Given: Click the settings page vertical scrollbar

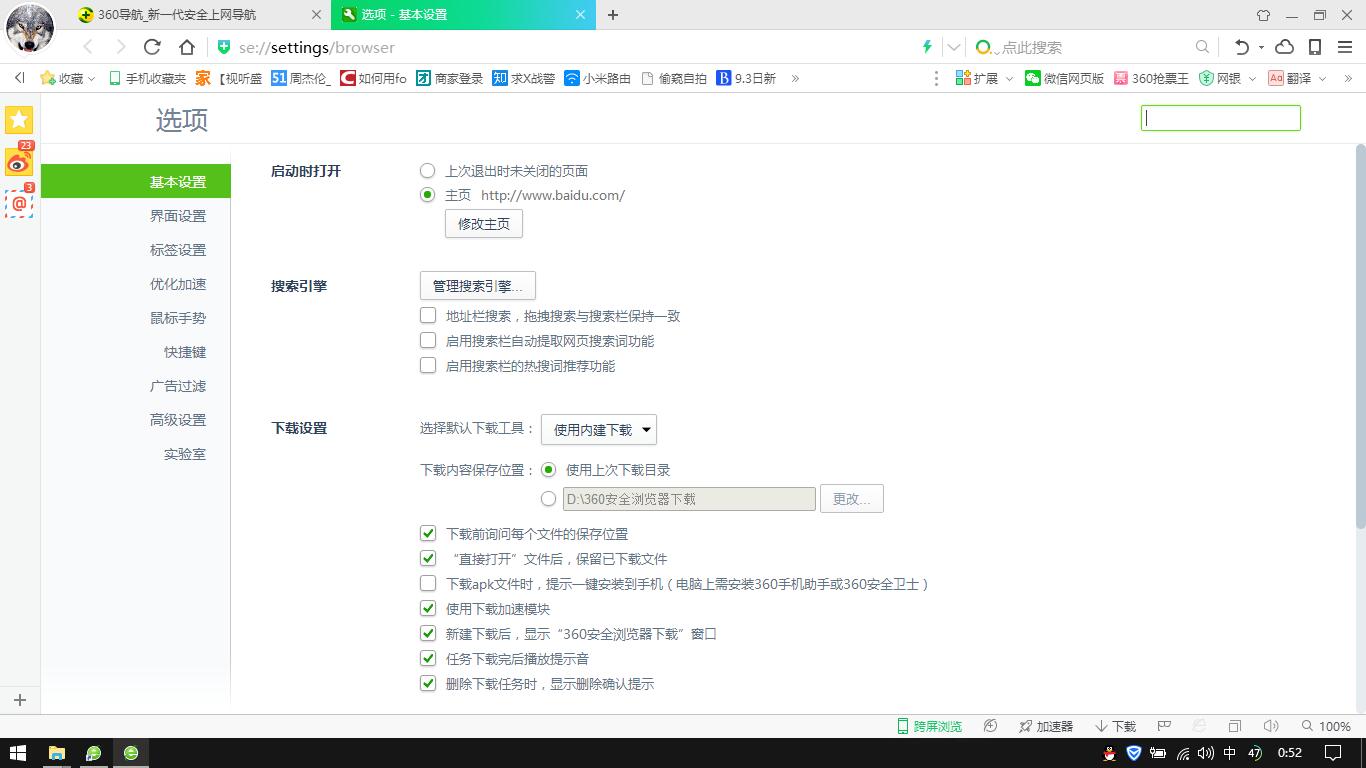Looking at the screenshot, I should pos(1360,336).
